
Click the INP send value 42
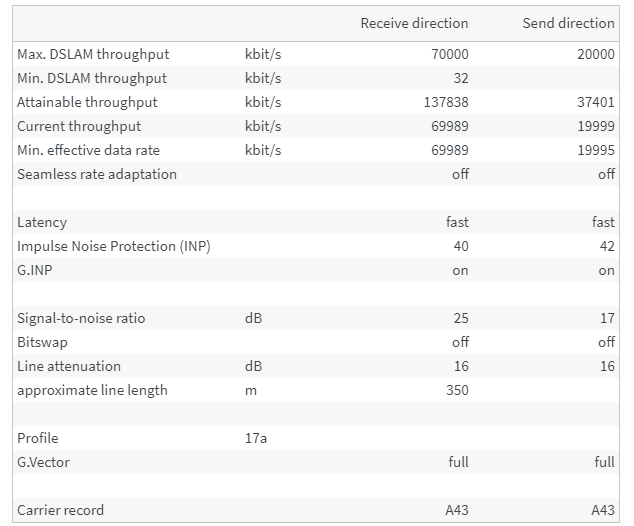tap(606, 246)
